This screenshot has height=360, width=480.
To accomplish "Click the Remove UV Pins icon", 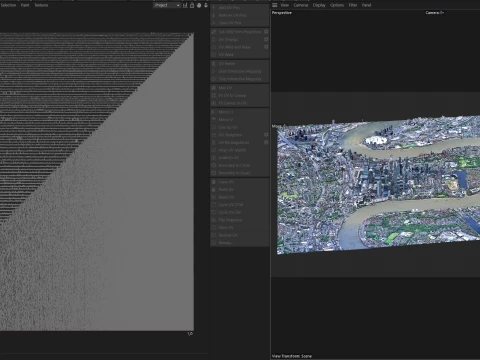I will click(214, 15).
